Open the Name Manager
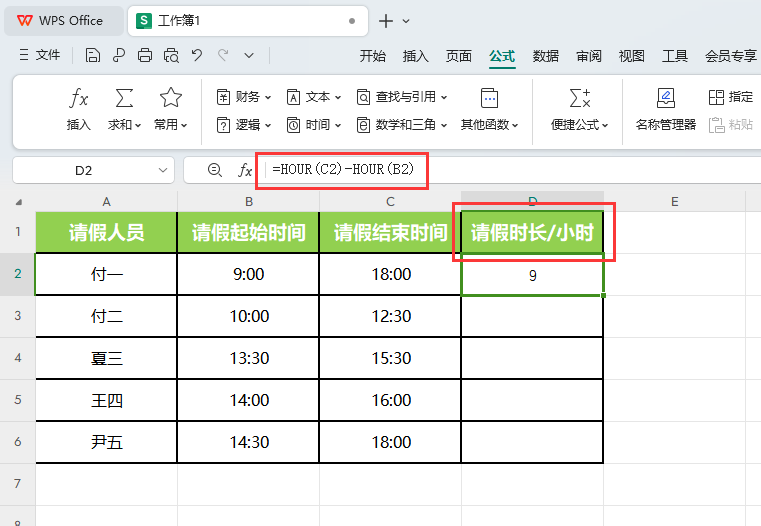This screenshot has height=526, width=761. (665, 110)
